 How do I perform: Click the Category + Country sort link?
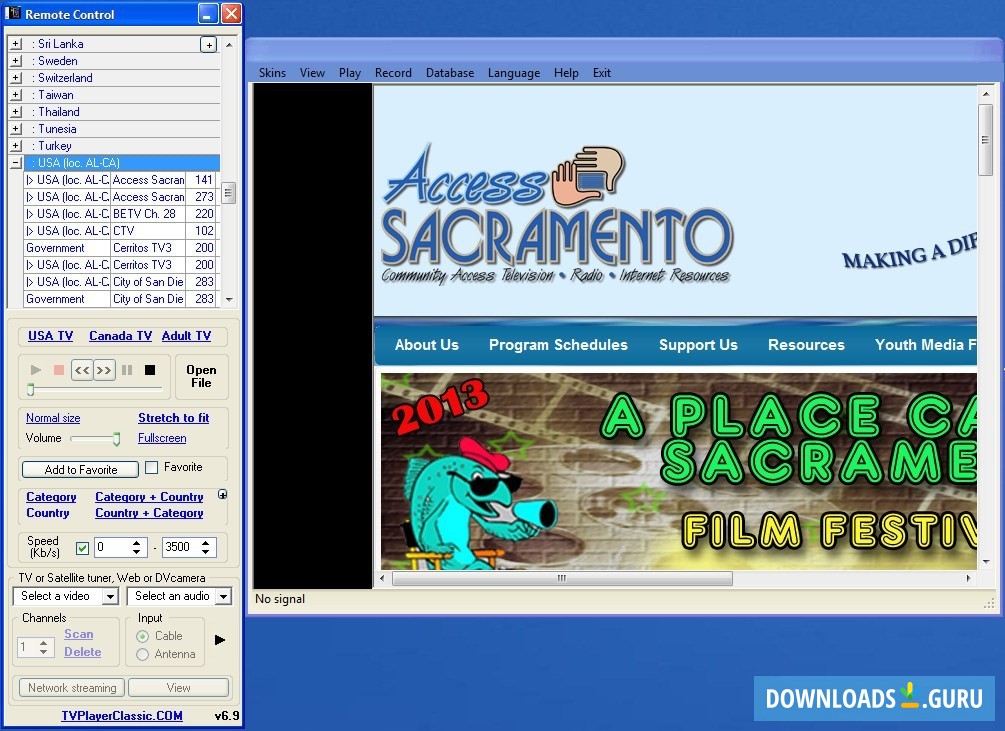click(149, 497)
